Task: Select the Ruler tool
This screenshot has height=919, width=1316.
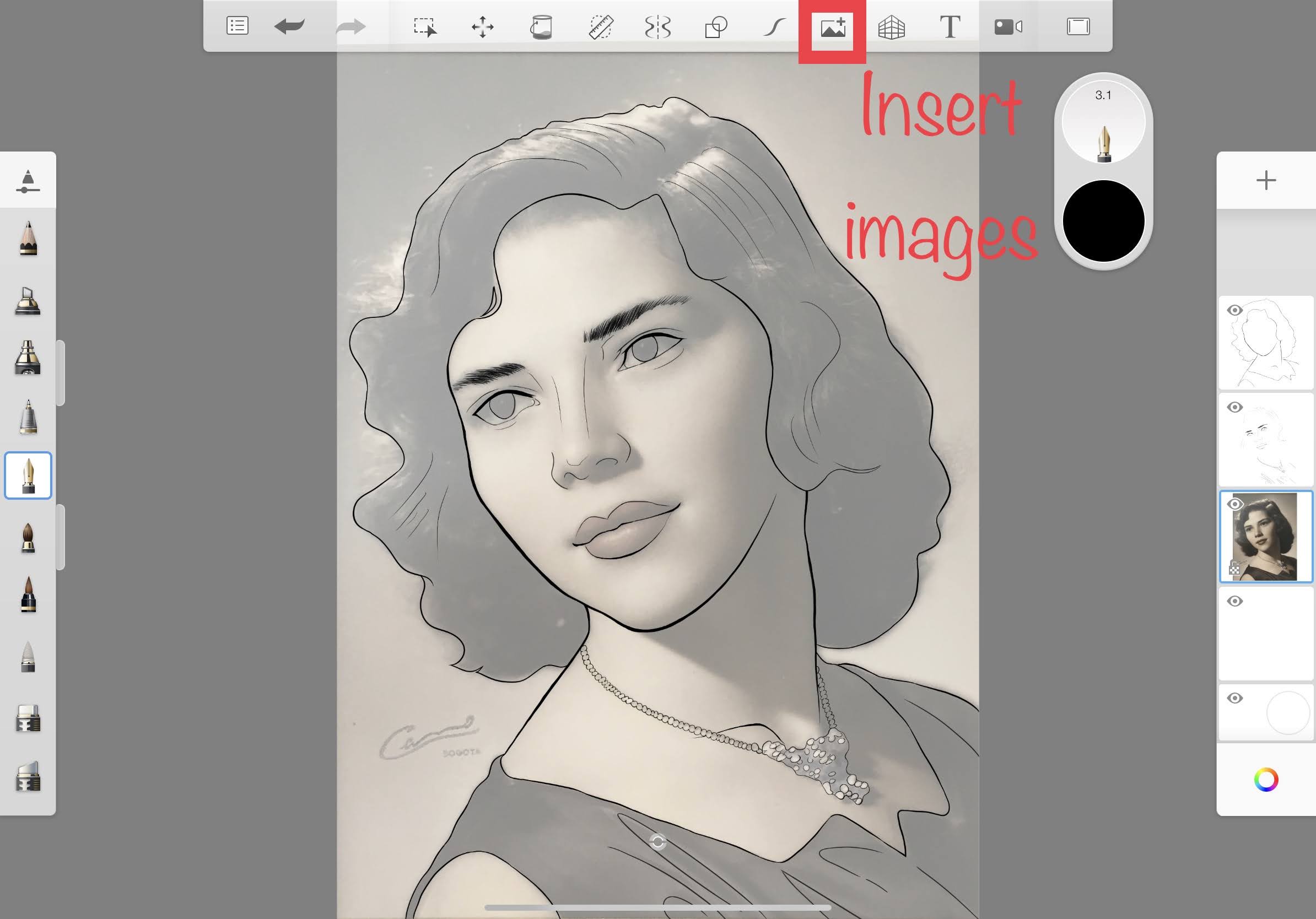Action: pyautogui.click(x=601, y=26)
